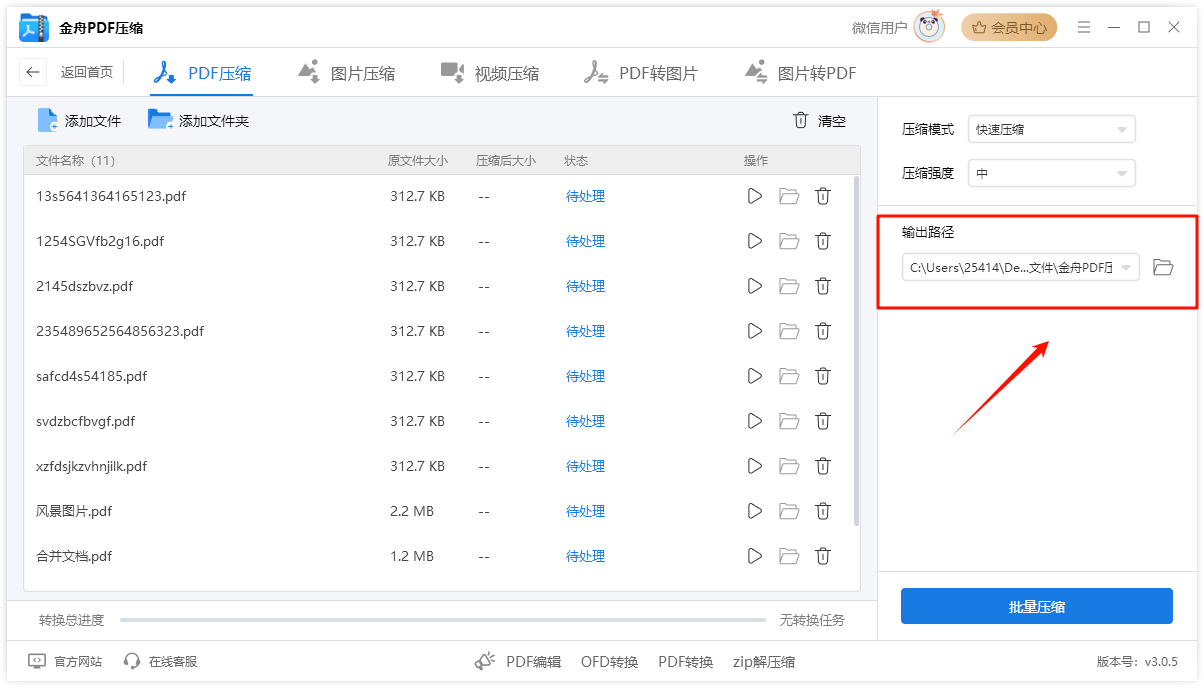Start compressing 1254SGVfb2g16.pdf with play icon

click(755, 241)
